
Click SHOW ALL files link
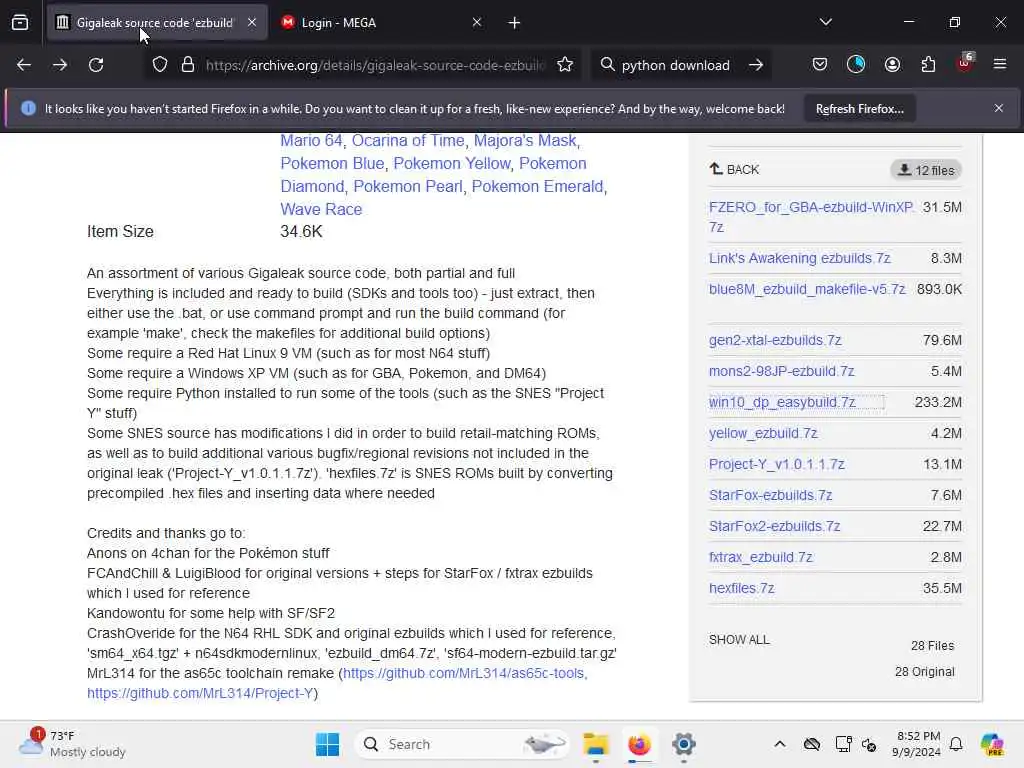point(739,640)
